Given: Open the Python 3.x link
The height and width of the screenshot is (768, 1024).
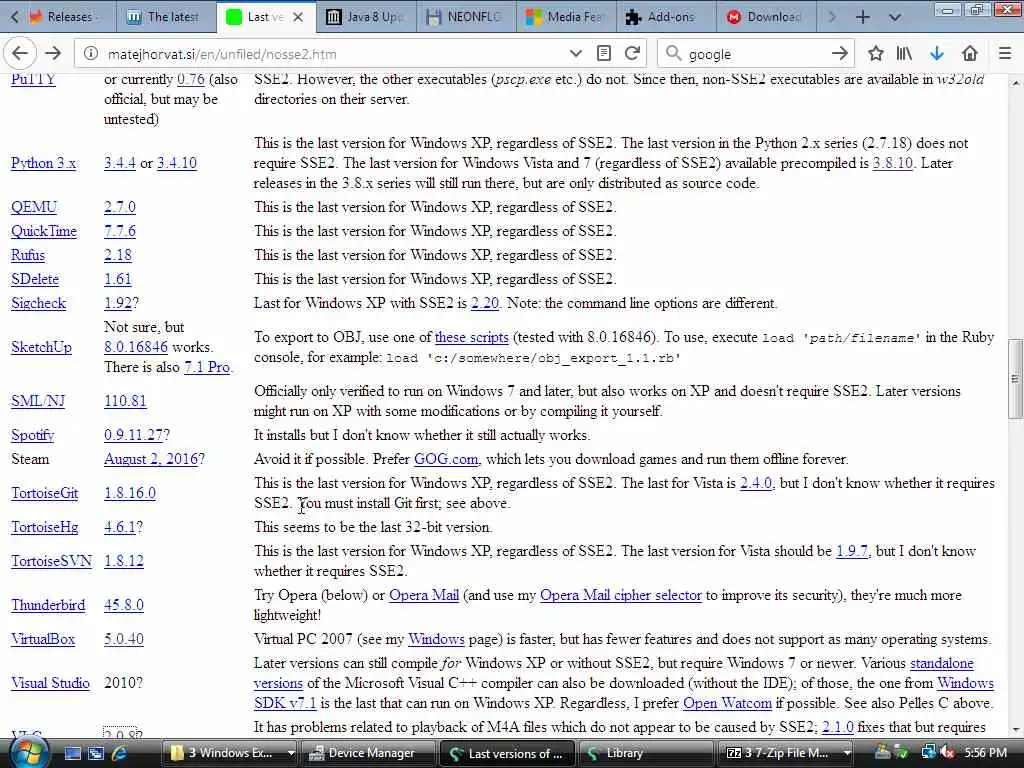Looking at the screenshot, I should click(43, 163).
